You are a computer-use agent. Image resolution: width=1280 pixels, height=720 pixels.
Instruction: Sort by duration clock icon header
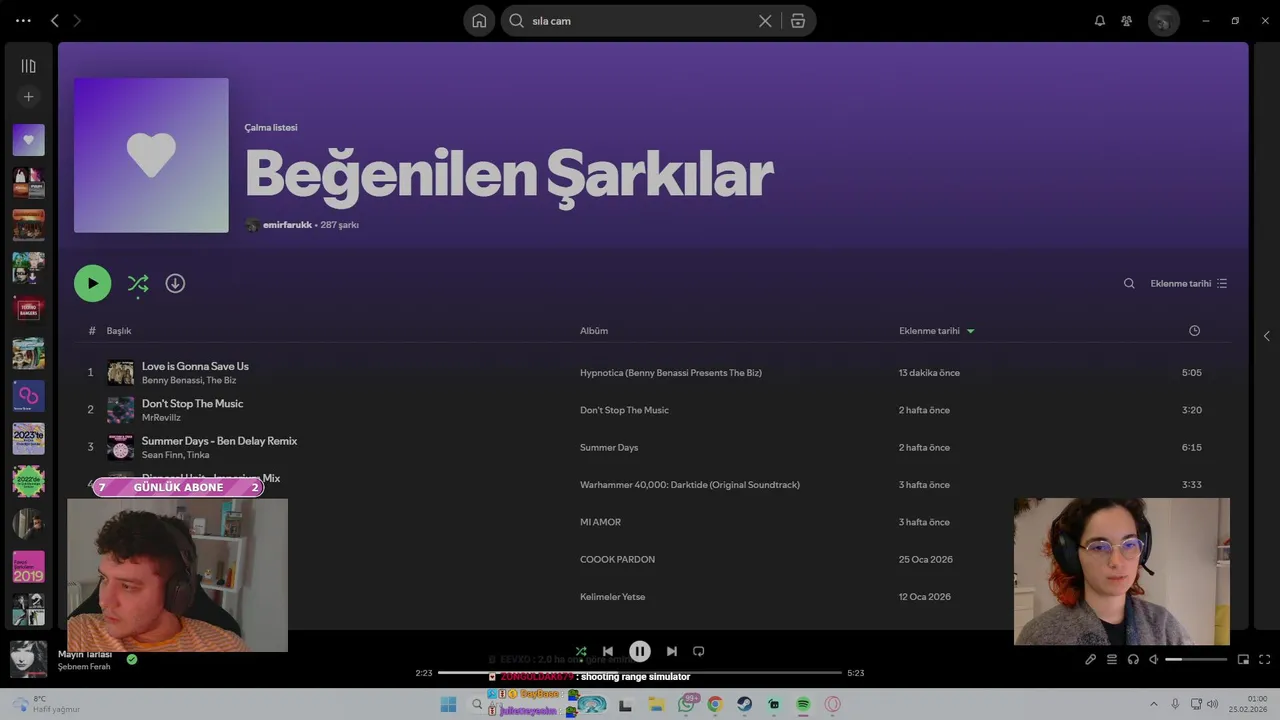pos(1194,331)
